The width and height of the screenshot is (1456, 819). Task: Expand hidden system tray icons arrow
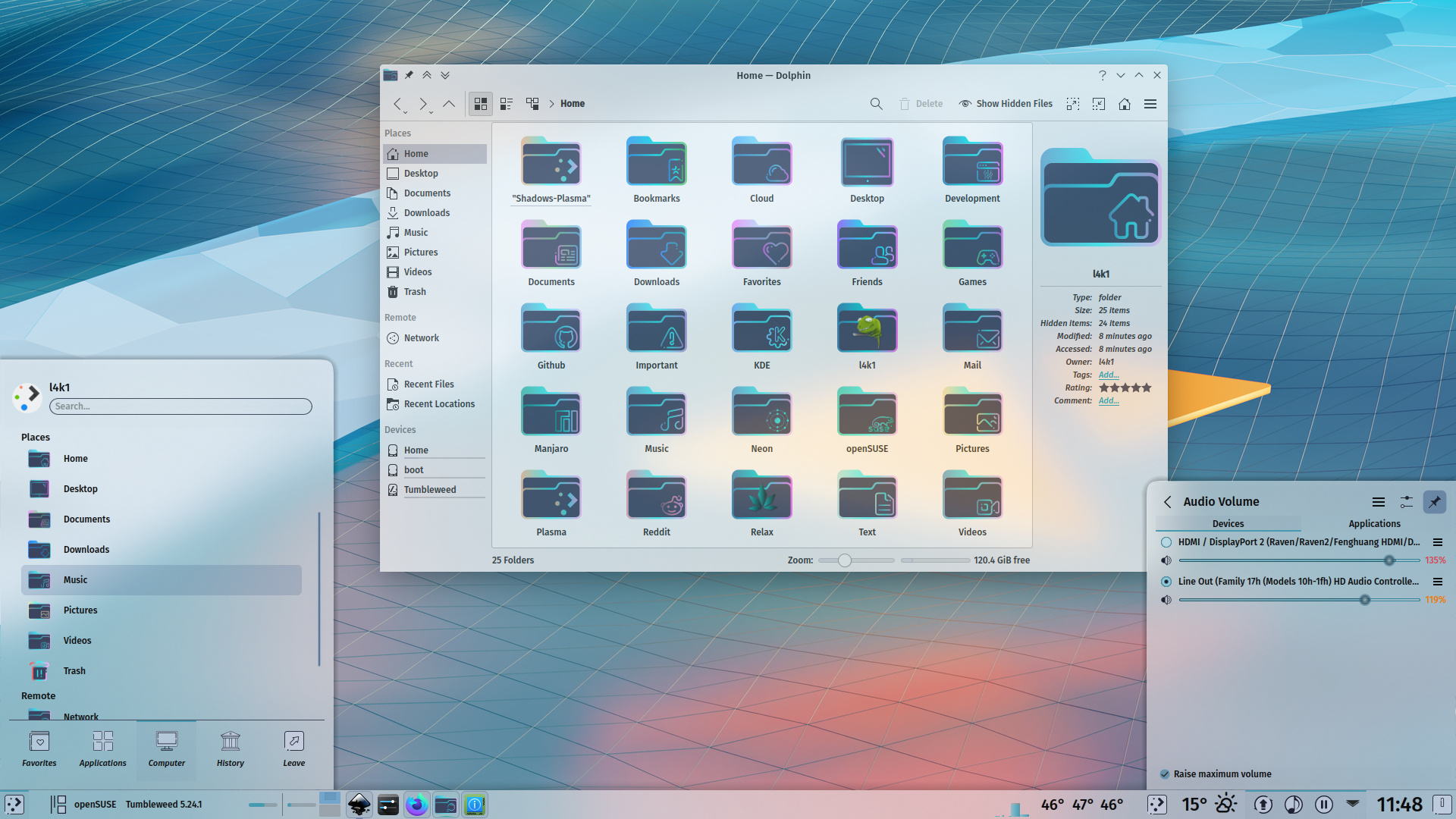pos(1353,802)
